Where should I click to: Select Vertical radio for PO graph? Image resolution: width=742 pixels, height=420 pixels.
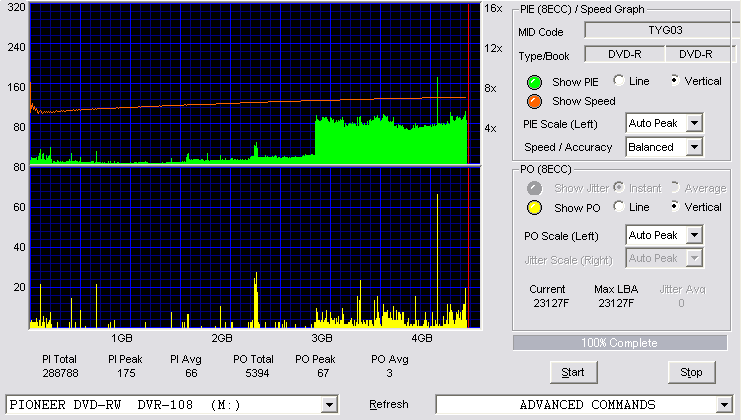tap(674, 206)
